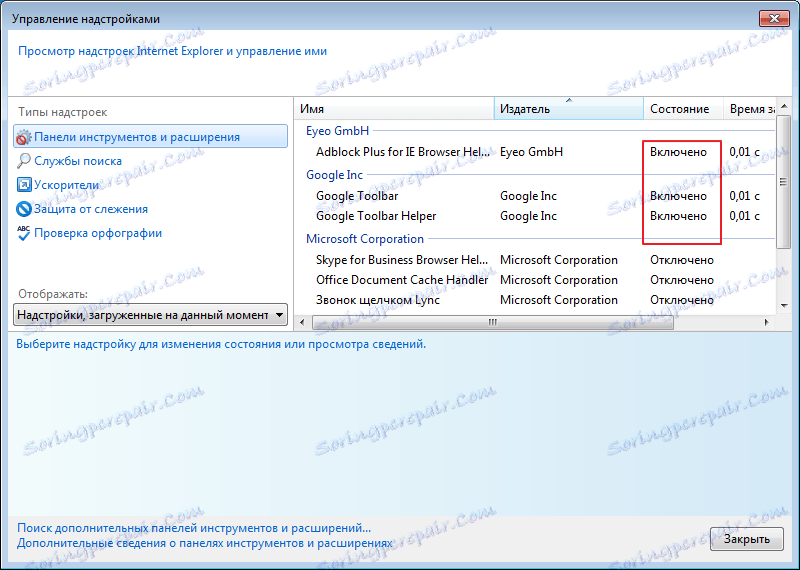Select 'Защита от слежения' add-on type
This screenshot has height=570, width=800.
pyautogui.click(x=91, y=209)
